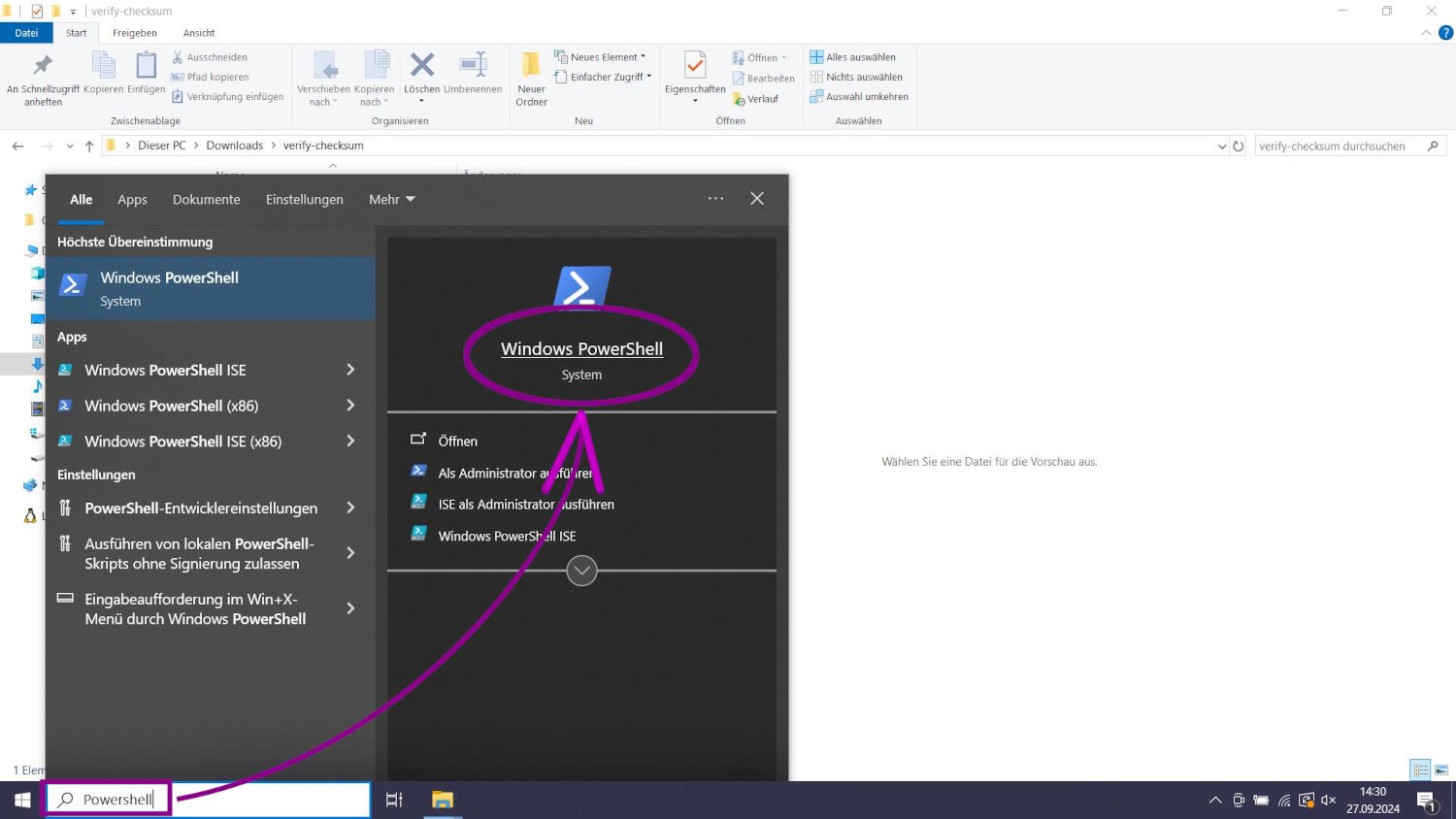The width and height of the screenshot is (1456, 819).
Task: Open the address bar history dropdown
Action: [x=1221, y=146]
